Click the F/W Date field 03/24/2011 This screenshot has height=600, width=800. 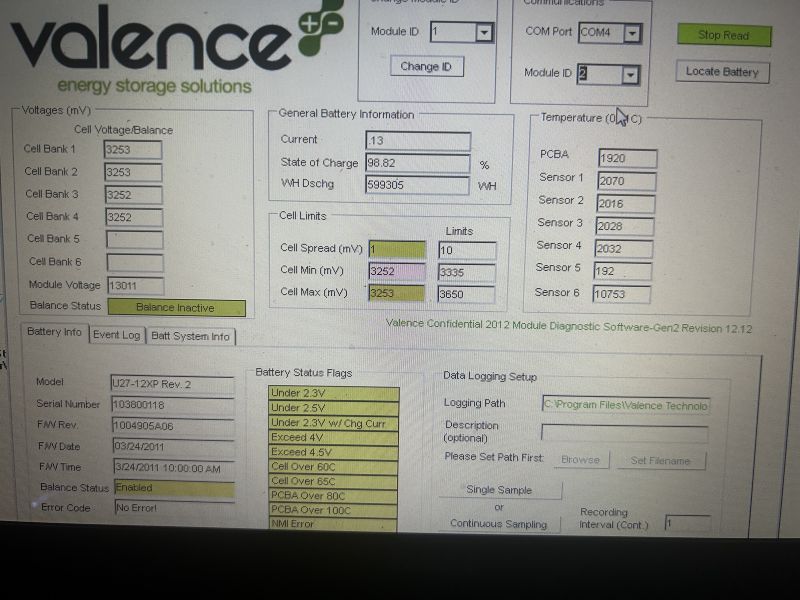pyautogui.click(x=174, y=447)
